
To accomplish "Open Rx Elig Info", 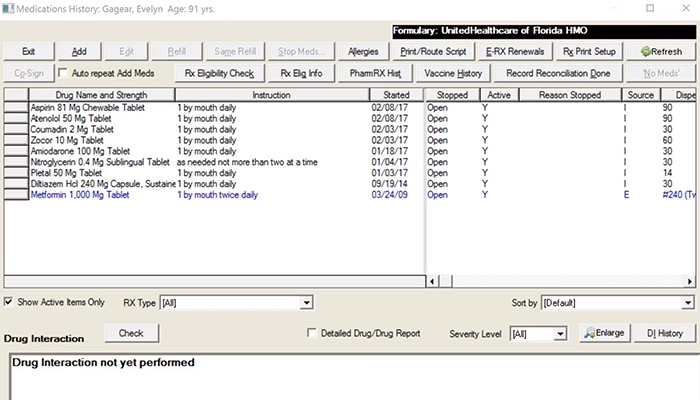I will coord(301,73).
